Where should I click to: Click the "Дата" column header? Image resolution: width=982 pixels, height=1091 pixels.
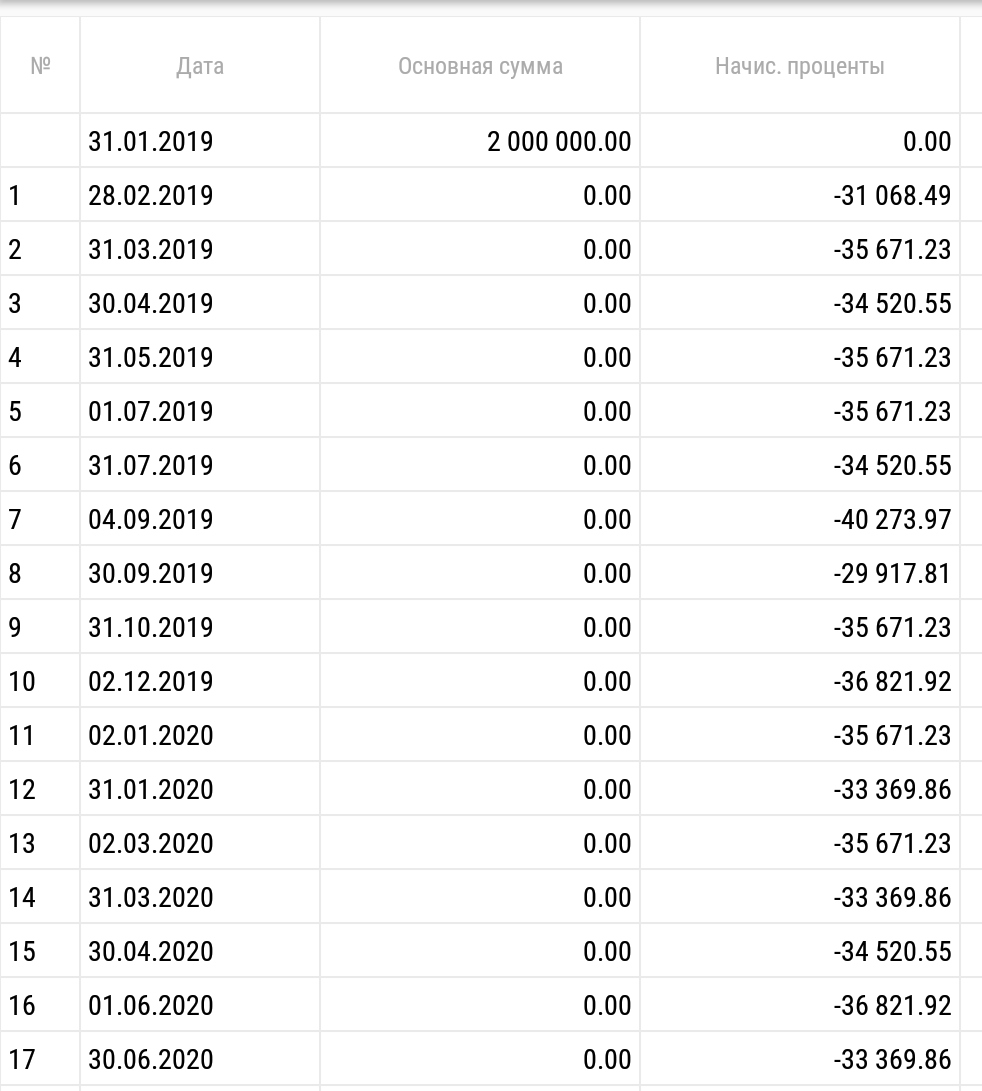coord(200,67)
